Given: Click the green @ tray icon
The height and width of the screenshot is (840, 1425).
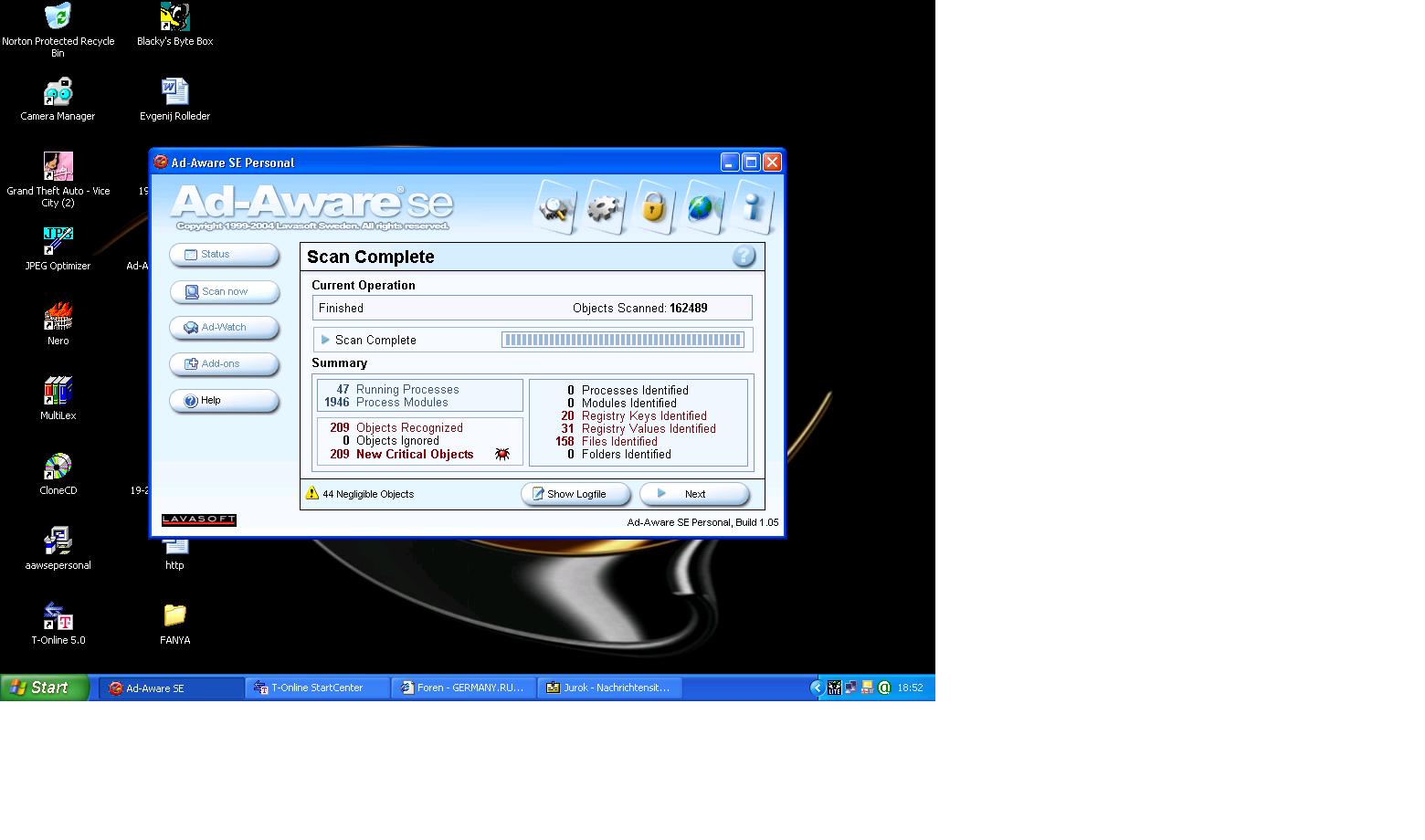Looking at the screenshot, I should tap(883, 688).
